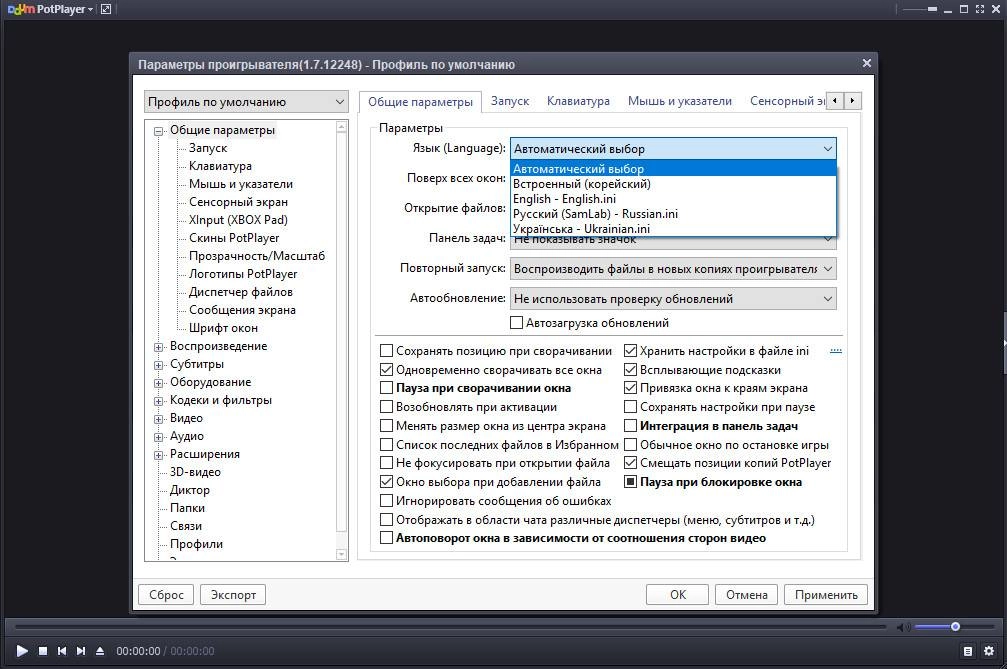Switch to the Клавиатура tab
Viewport: 1007px width, 669px height.
[x=578, y=101]
